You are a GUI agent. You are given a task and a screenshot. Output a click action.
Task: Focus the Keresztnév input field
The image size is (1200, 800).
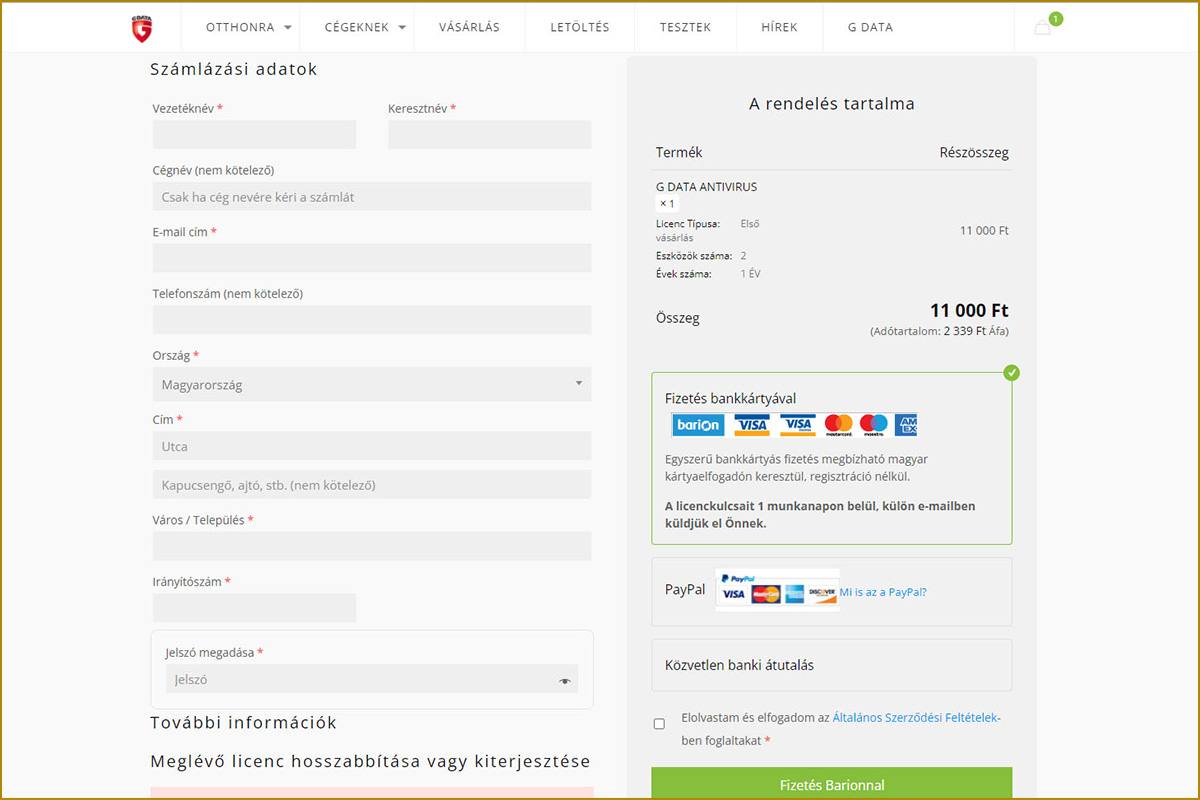tap(490, 134)
